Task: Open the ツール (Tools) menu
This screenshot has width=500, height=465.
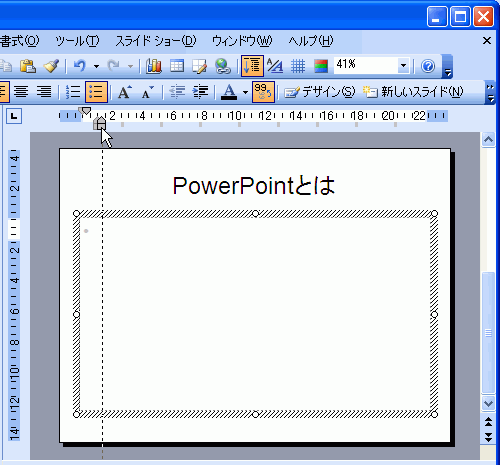Action: (x=77, y=41)
